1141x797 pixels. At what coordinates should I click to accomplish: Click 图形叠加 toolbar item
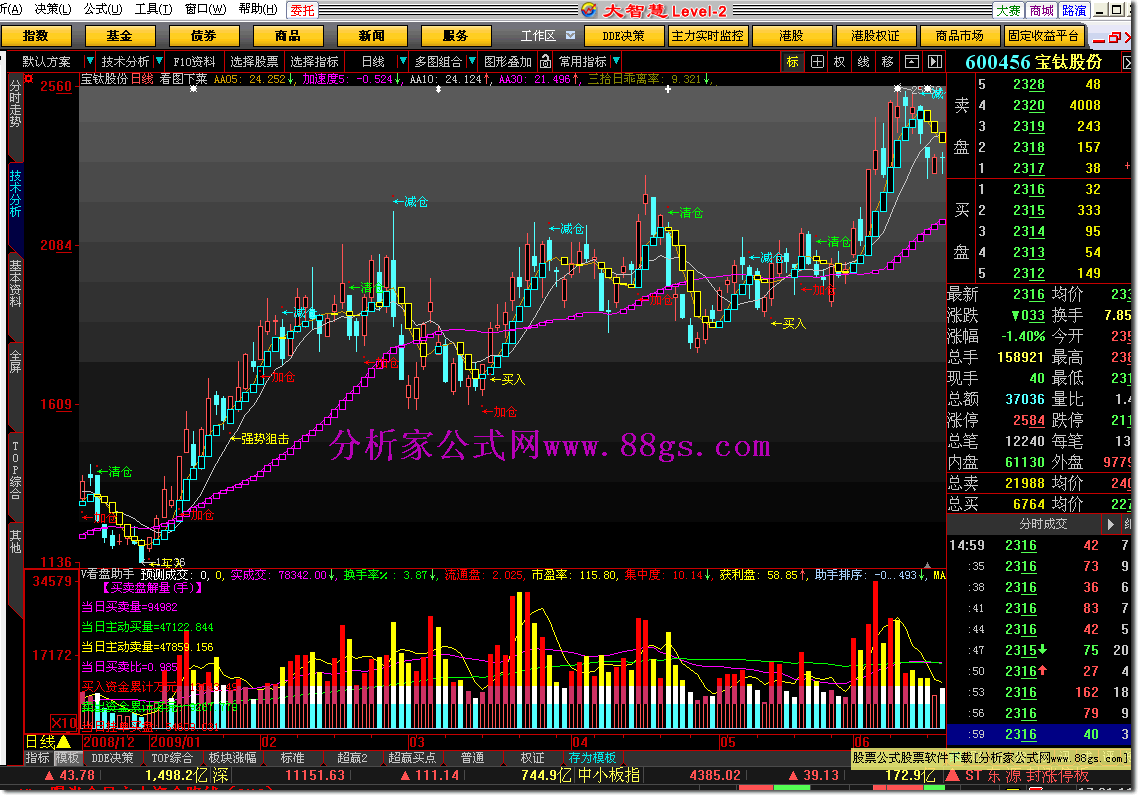click(x=508, y=62)
